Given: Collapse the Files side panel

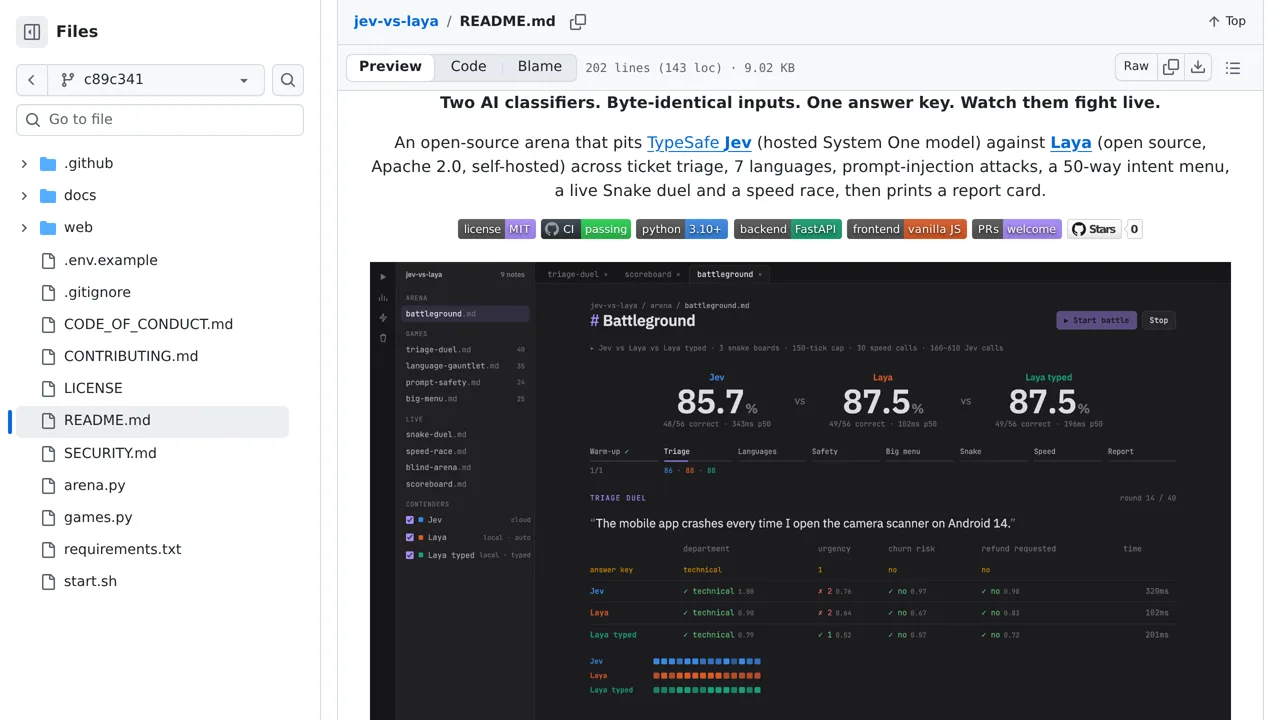Looking at the screenshot, I should pos(32,32).
